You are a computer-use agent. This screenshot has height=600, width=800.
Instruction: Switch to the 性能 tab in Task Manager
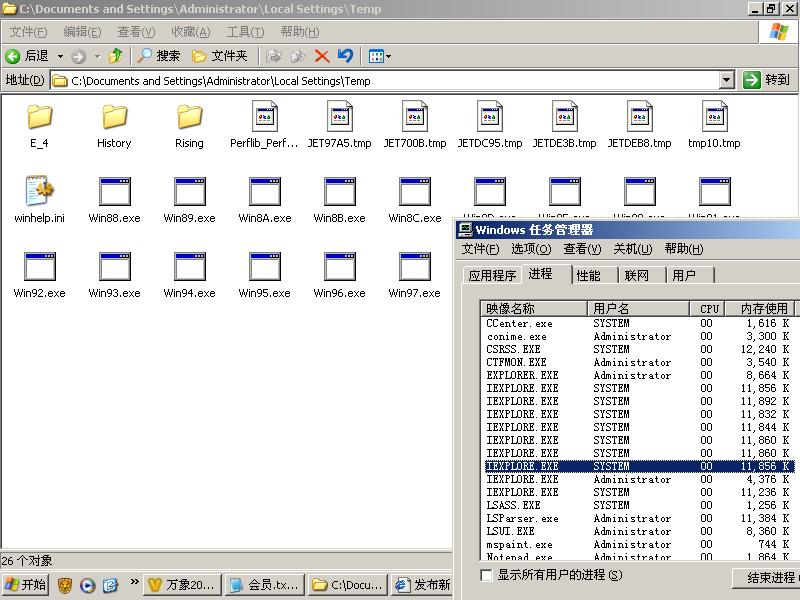pyautogui.click(x=589, y=275)
